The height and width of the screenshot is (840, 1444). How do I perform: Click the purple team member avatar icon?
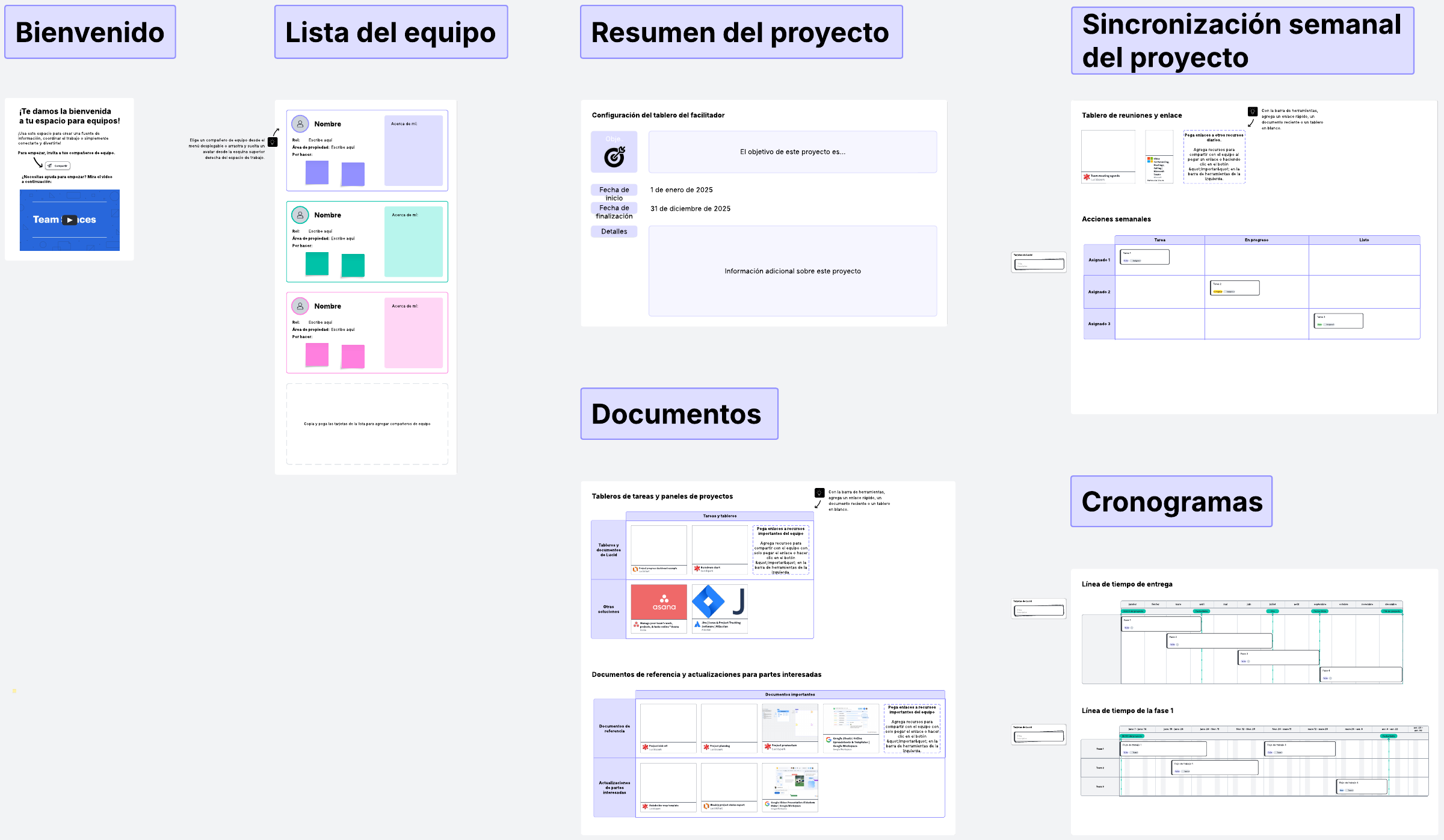click(x=300, y=124)
